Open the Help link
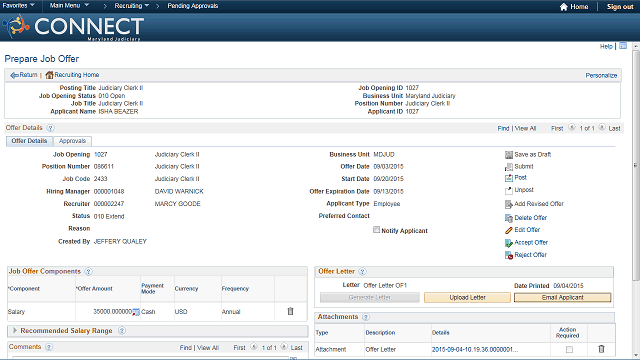Viewport: 640px width, 360px height. pos(606,47)
